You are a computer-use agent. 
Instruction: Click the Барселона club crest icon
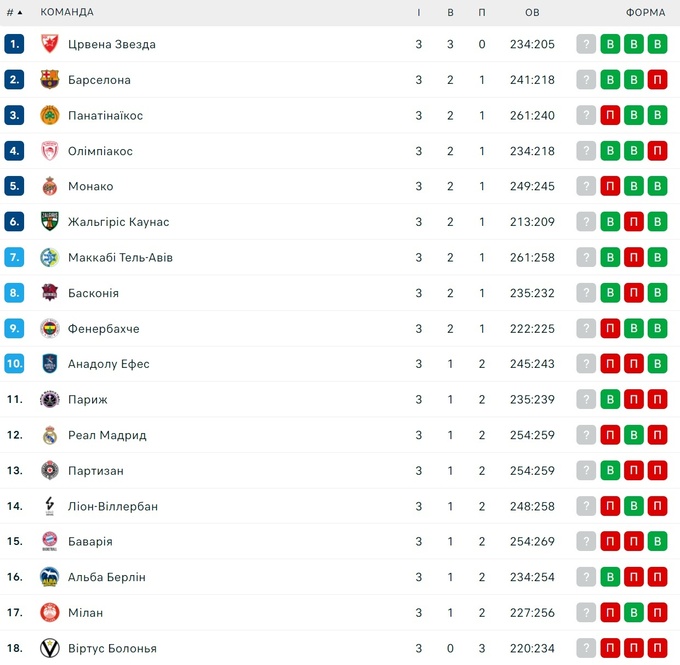[50, 80]
